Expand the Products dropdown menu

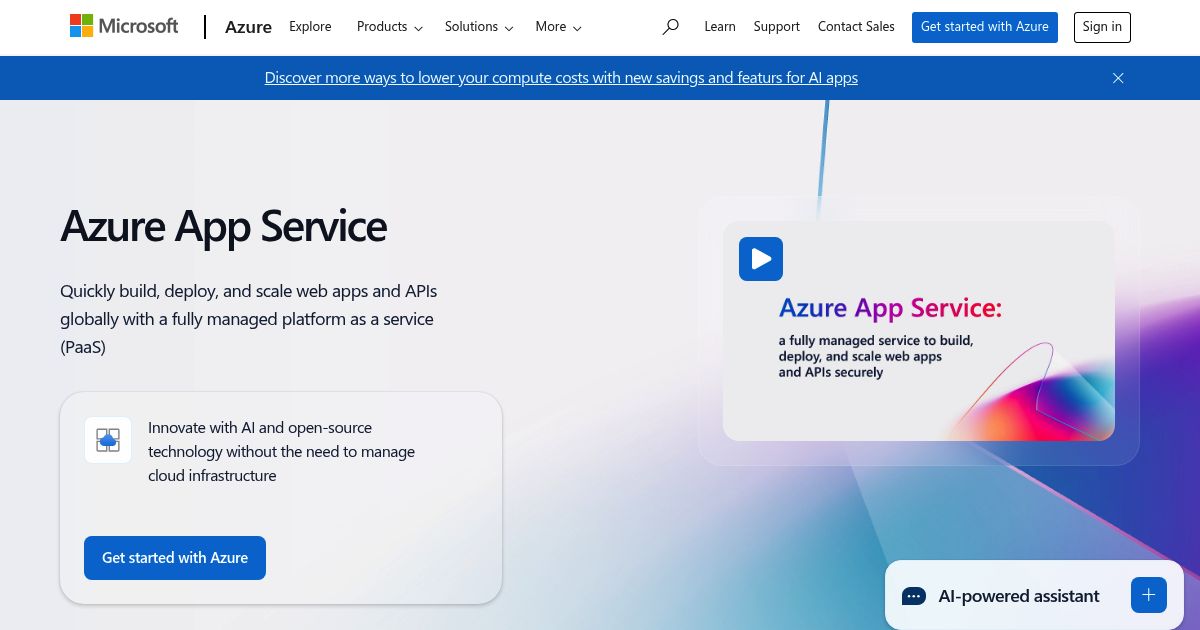click(x=389, y=27)
